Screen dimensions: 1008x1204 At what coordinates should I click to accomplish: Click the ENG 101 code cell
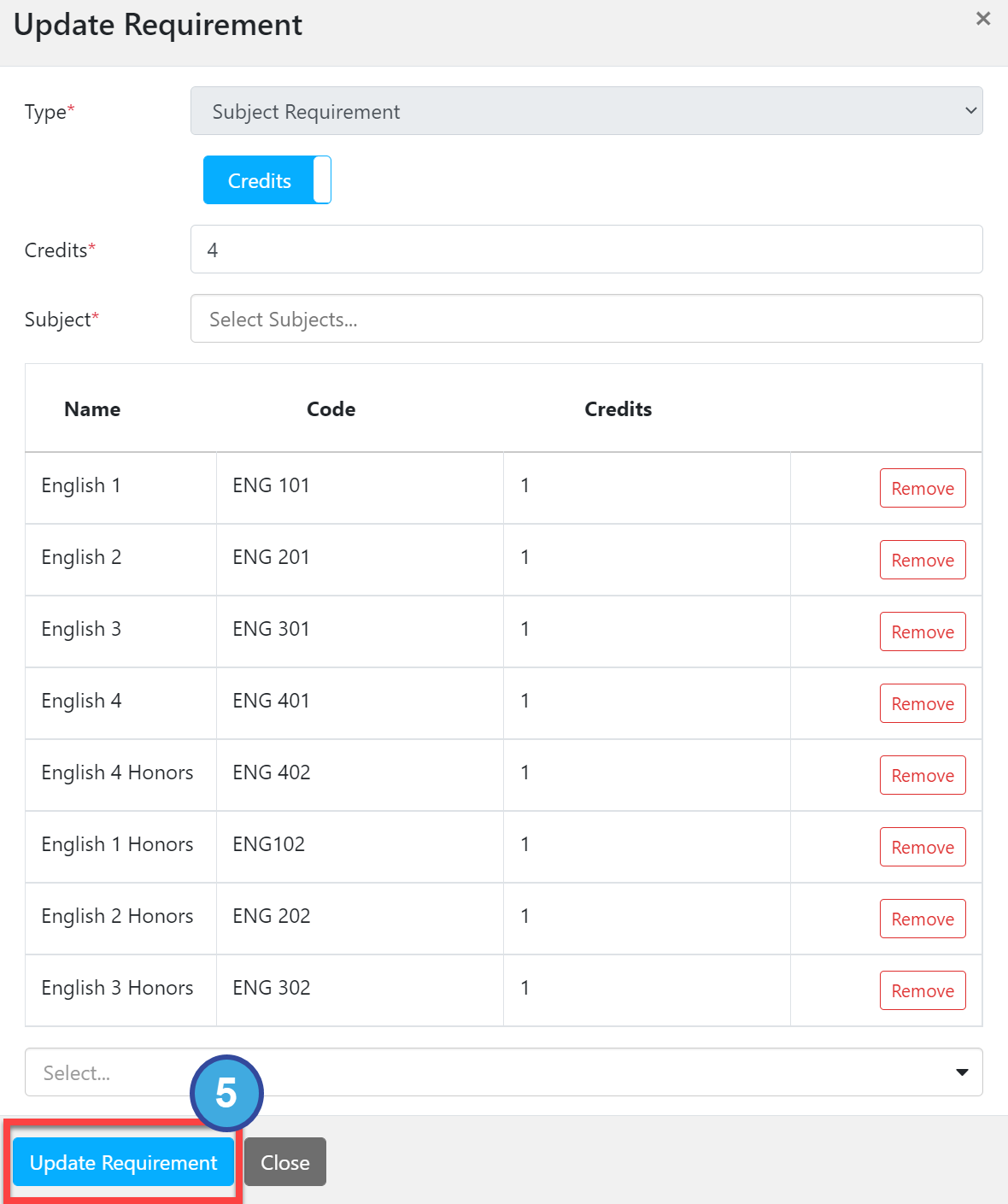click(x=271, y=485)
